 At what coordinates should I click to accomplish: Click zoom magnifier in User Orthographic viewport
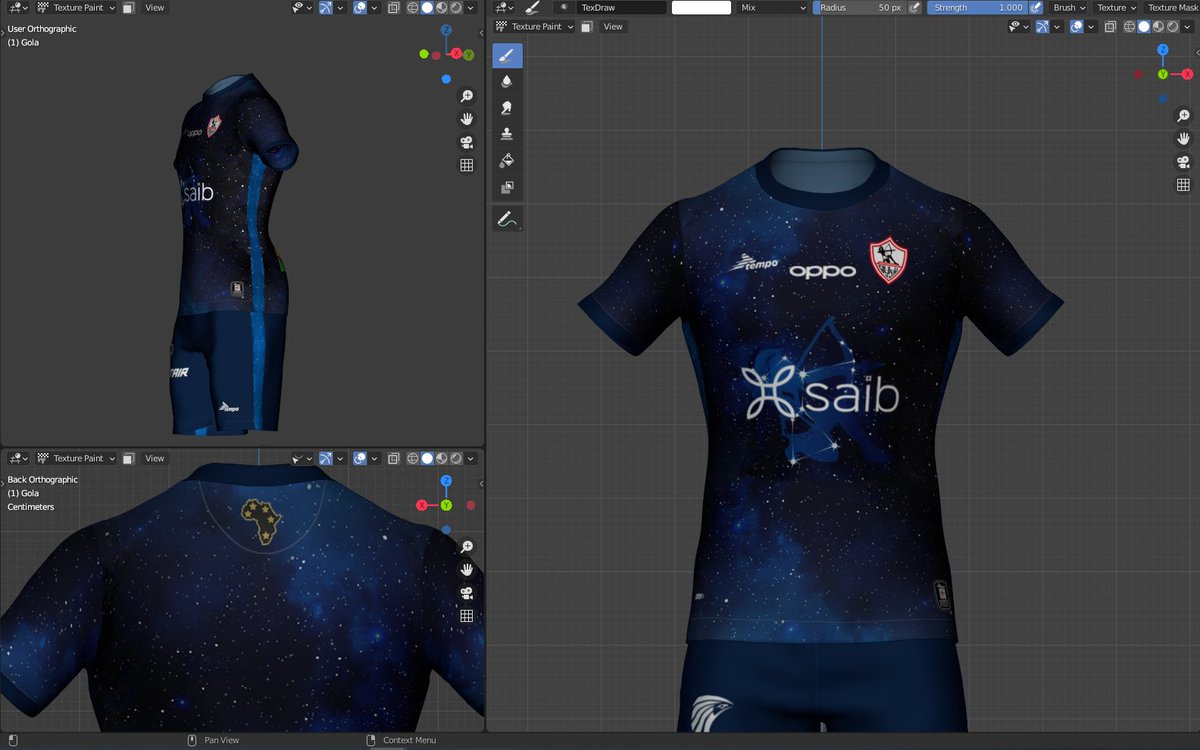click(x=466, y=96)
